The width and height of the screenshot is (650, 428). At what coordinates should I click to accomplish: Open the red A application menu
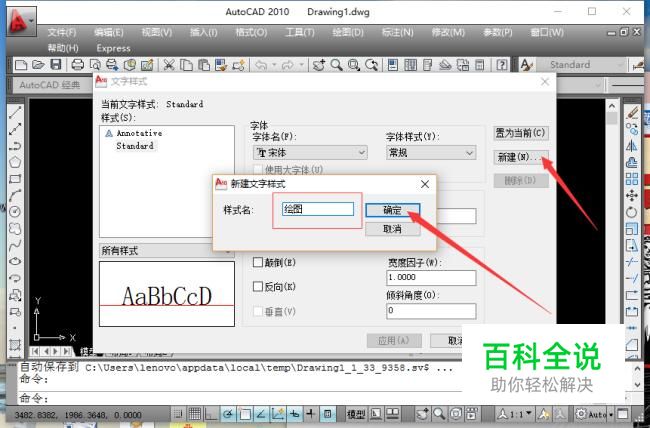coord(21,21)
